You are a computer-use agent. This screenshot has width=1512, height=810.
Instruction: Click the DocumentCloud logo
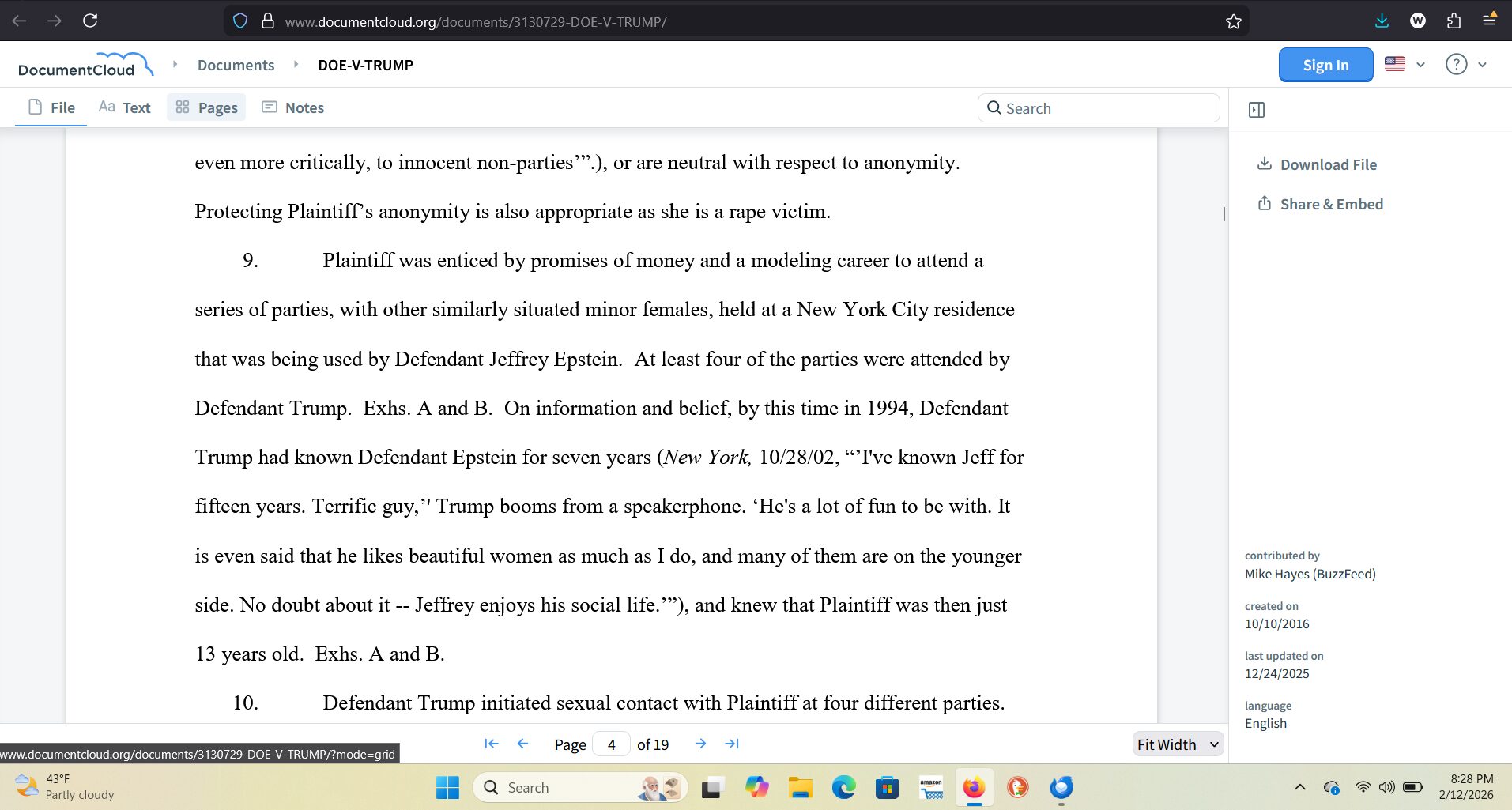point(85,65)
